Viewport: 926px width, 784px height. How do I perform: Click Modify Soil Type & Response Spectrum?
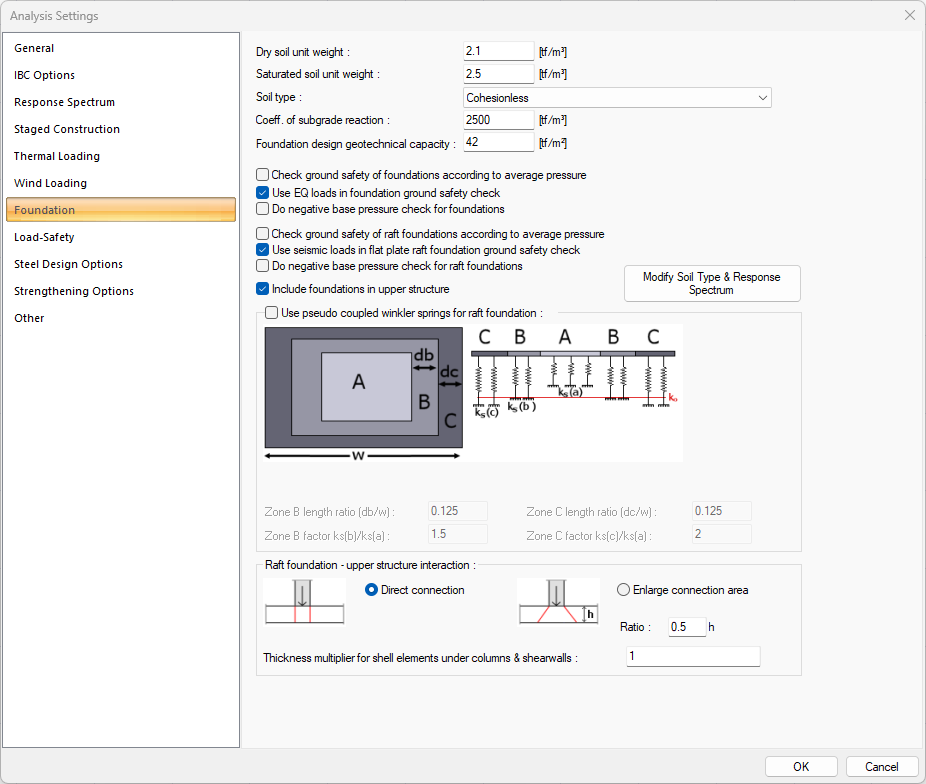coord(712,283)
